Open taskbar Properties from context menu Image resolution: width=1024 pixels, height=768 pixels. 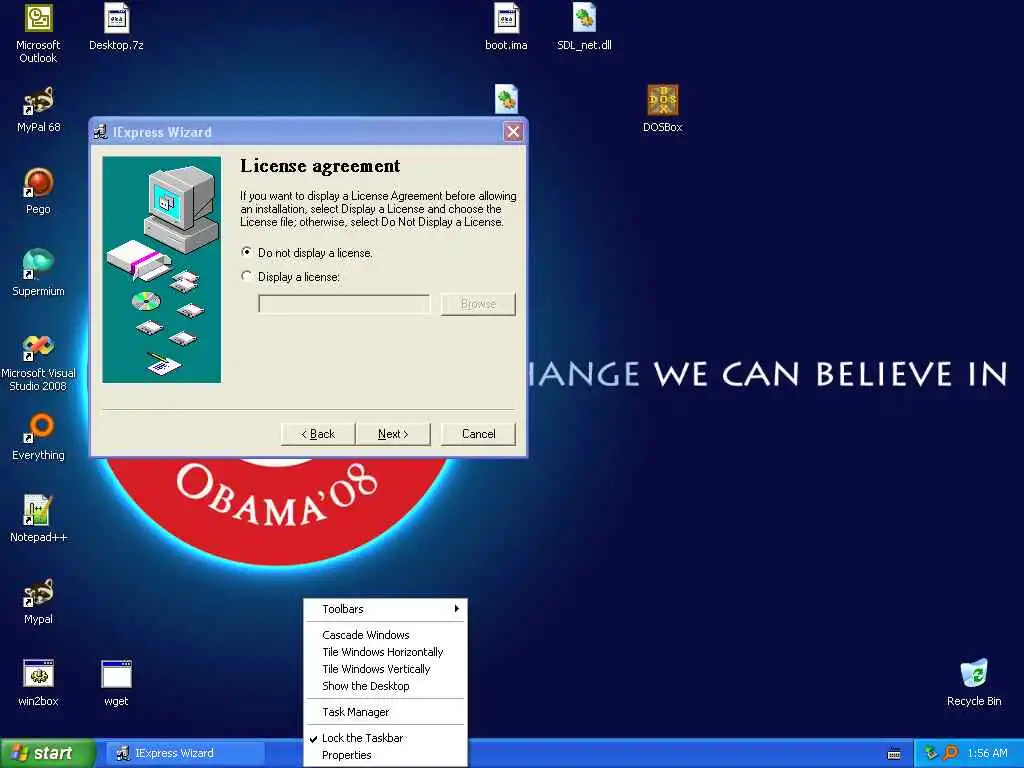click(x=386, y=755)
